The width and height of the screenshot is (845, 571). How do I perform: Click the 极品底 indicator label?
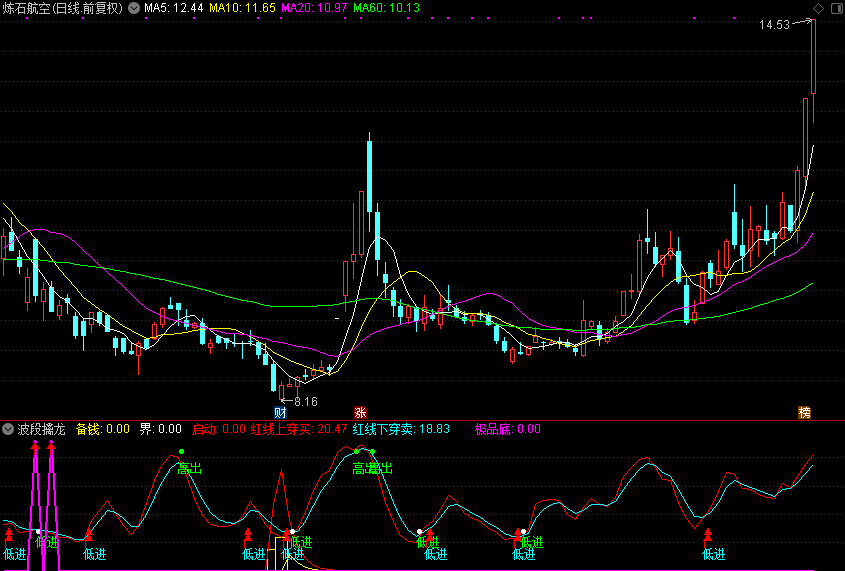(x=507, y=429)
